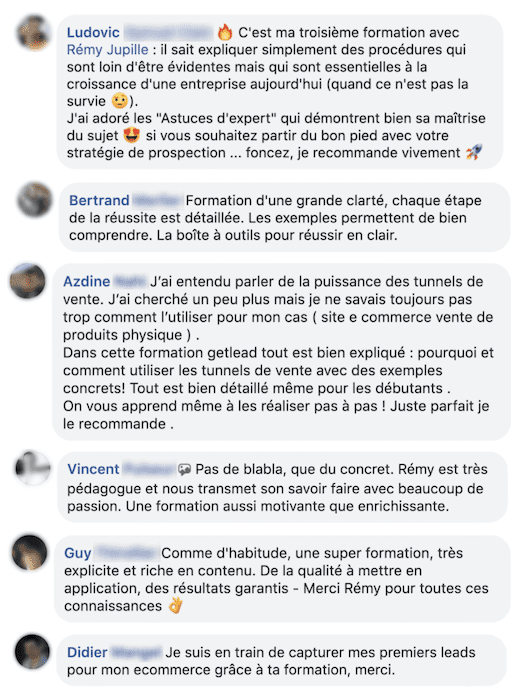Open Didier's profile avatar
This screenshot has width=527, height=700.
[32, 651]
